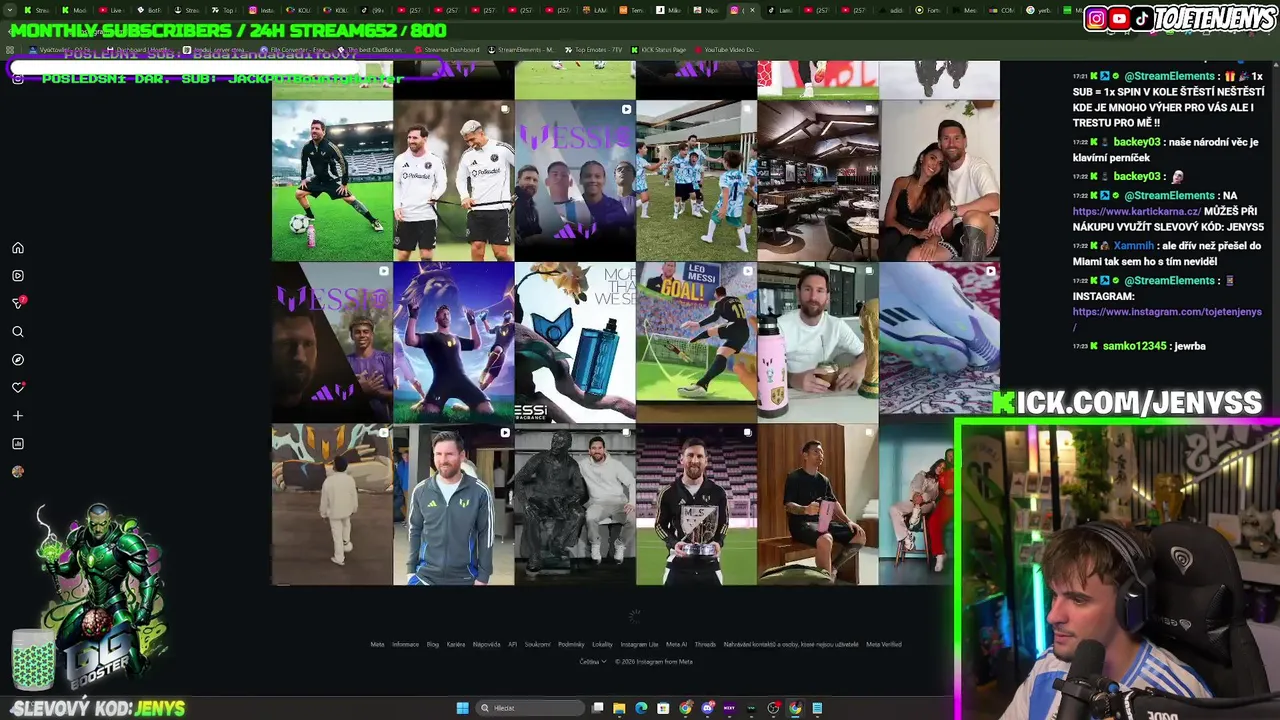Open Messi training with ball post

point(332,180)
